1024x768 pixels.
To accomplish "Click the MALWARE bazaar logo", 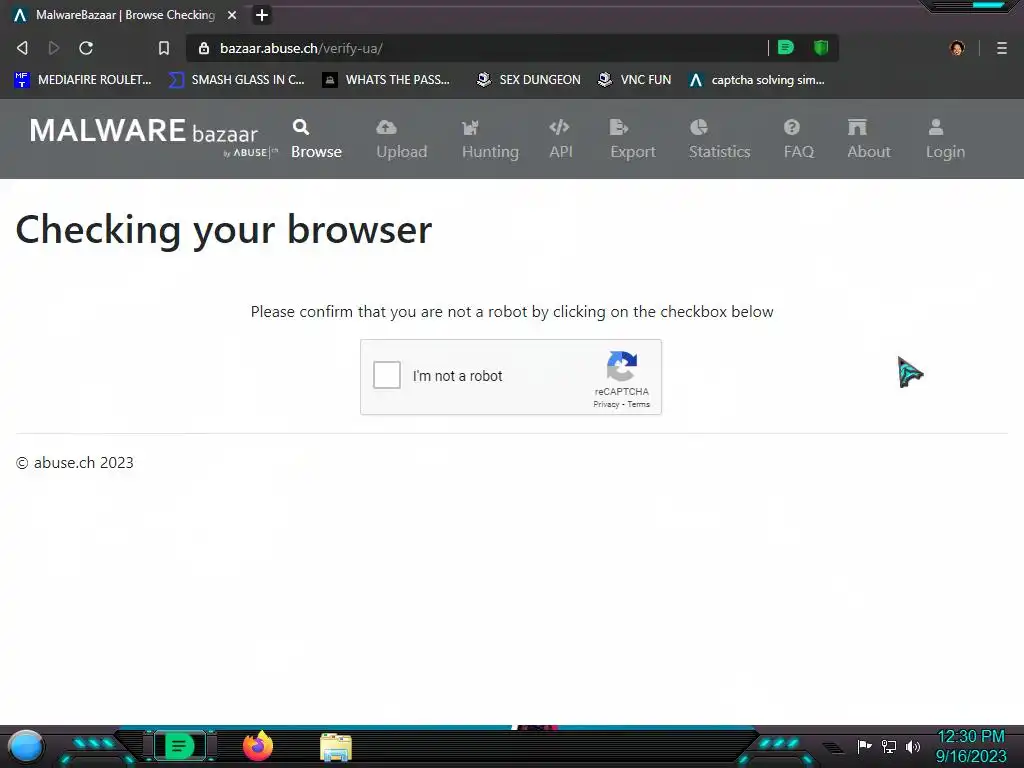I will [x=153, y=136].
